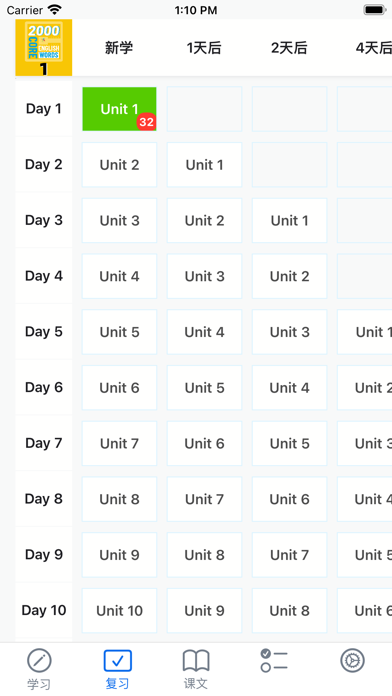Select the Day 10 row label
Viewport: 392px width, 696px height.
tap(44, 610)
